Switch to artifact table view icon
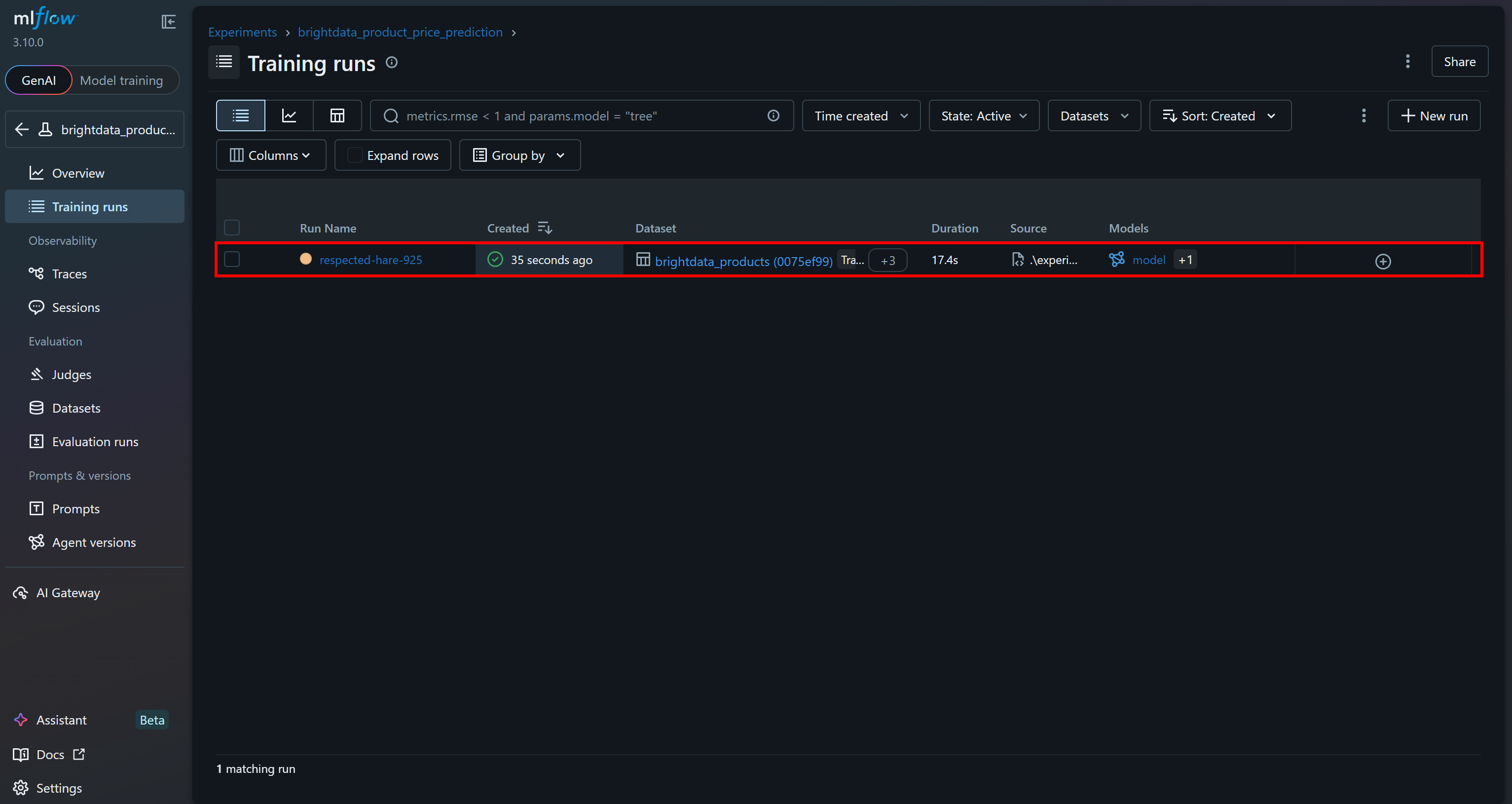 pyautogui.click(x=337, y=115)
